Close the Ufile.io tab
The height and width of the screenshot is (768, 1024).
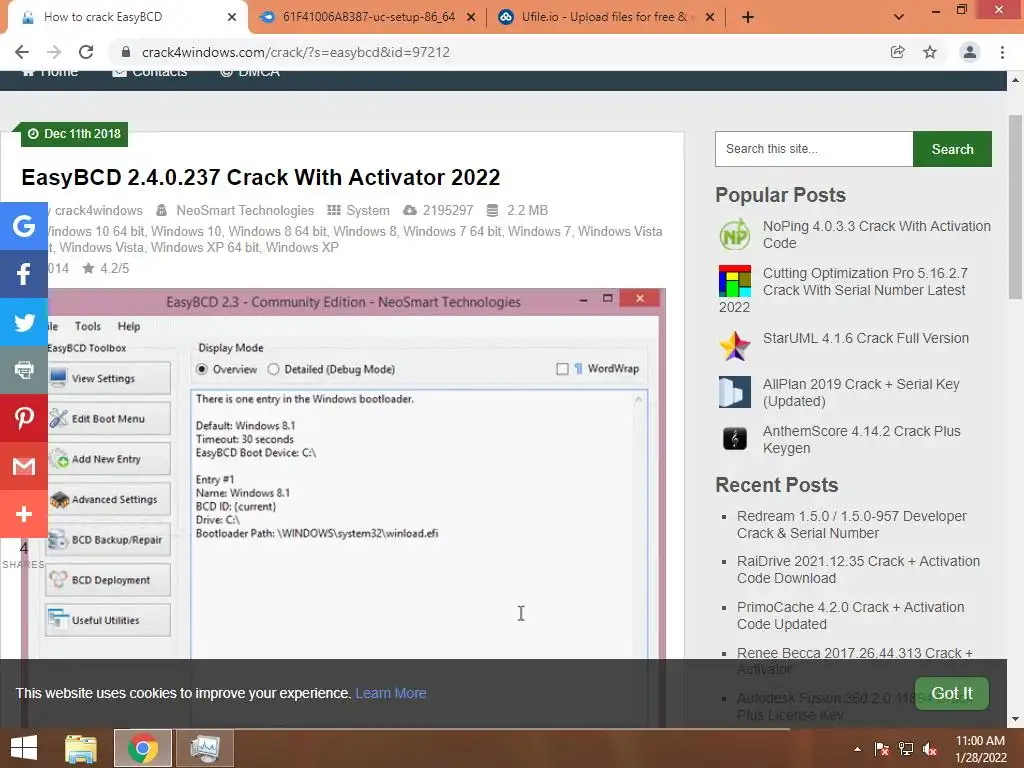[x=710, y=17]
